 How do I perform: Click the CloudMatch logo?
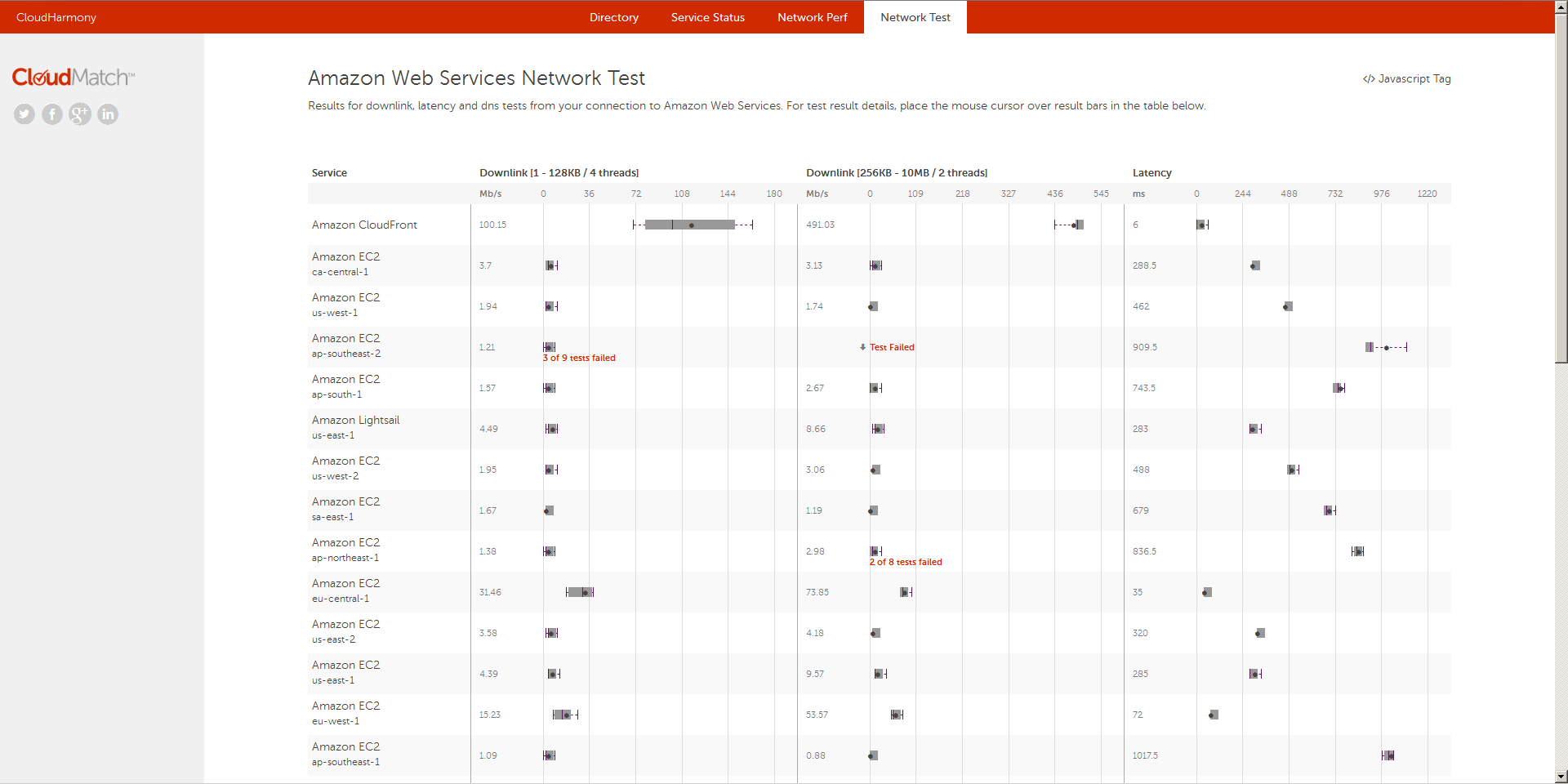(73, 78)
